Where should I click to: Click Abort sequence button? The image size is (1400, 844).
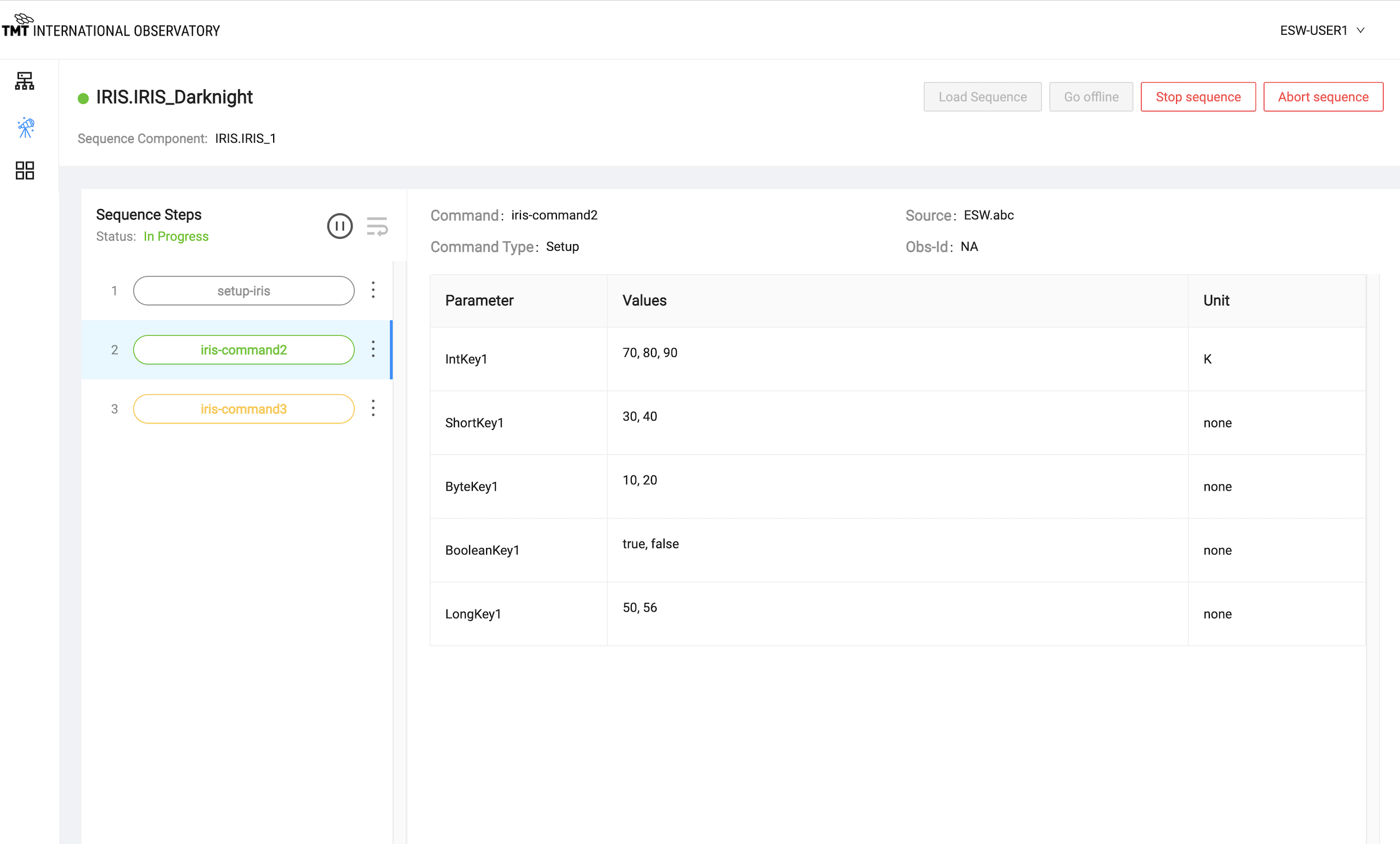tap(1323, 97)
